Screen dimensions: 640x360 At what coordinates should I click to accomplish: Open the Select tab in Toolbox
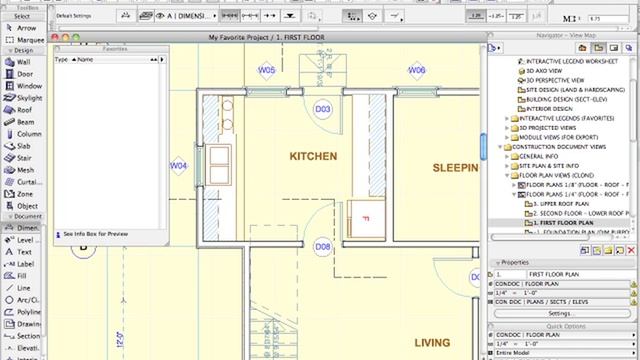click(23, 16)
